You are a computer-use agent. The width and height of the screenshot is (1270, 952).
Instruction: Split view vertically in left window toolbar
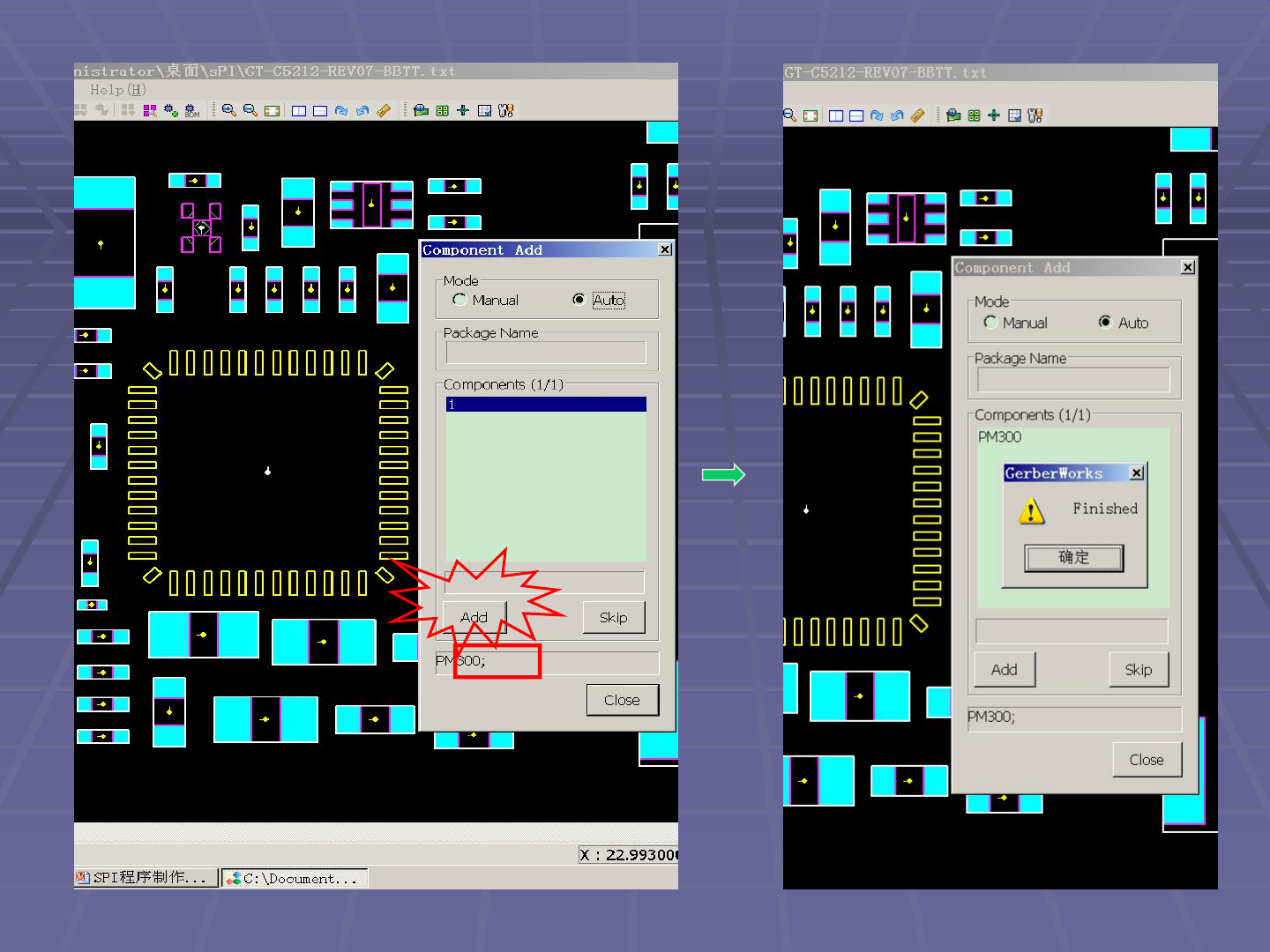[299, 110]
